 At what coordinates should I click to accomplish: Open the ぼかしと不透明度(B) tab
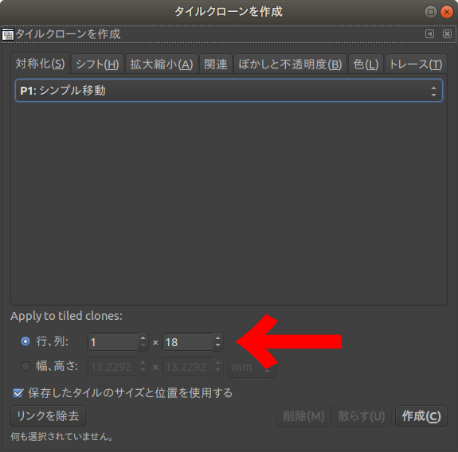coord(290,64)
